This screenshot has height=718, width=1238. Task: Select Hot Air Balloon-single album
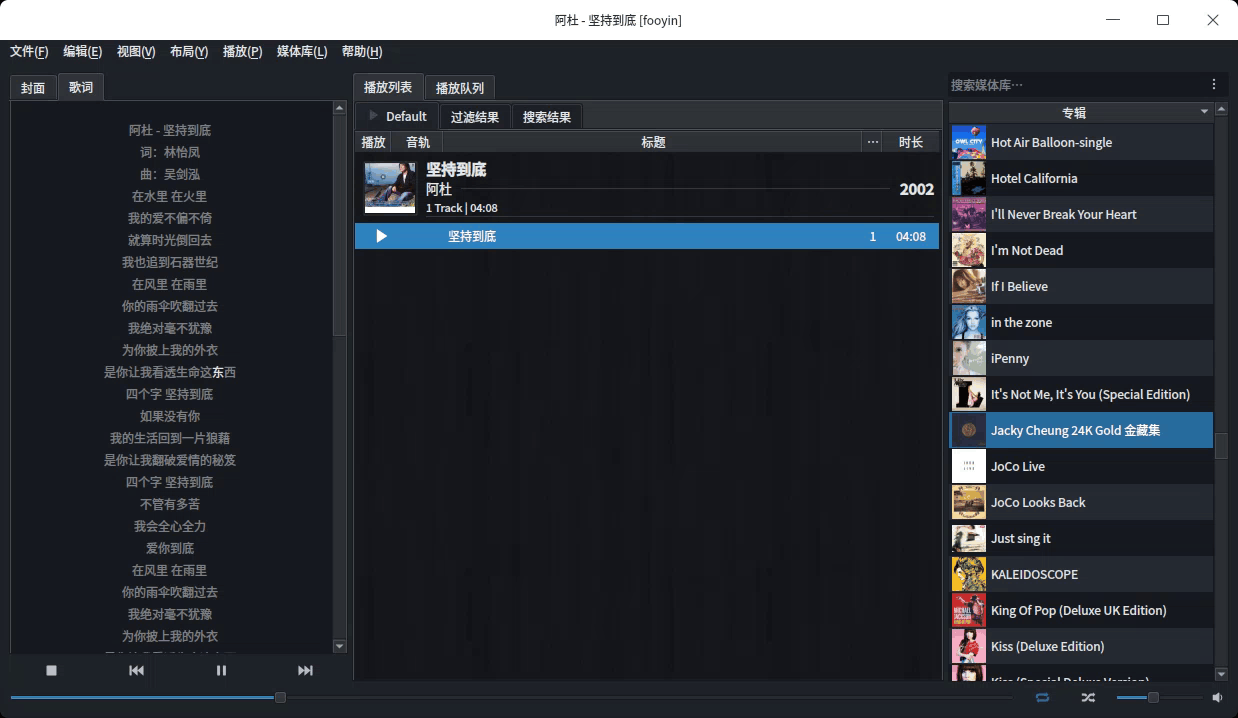coord(1081,142)
